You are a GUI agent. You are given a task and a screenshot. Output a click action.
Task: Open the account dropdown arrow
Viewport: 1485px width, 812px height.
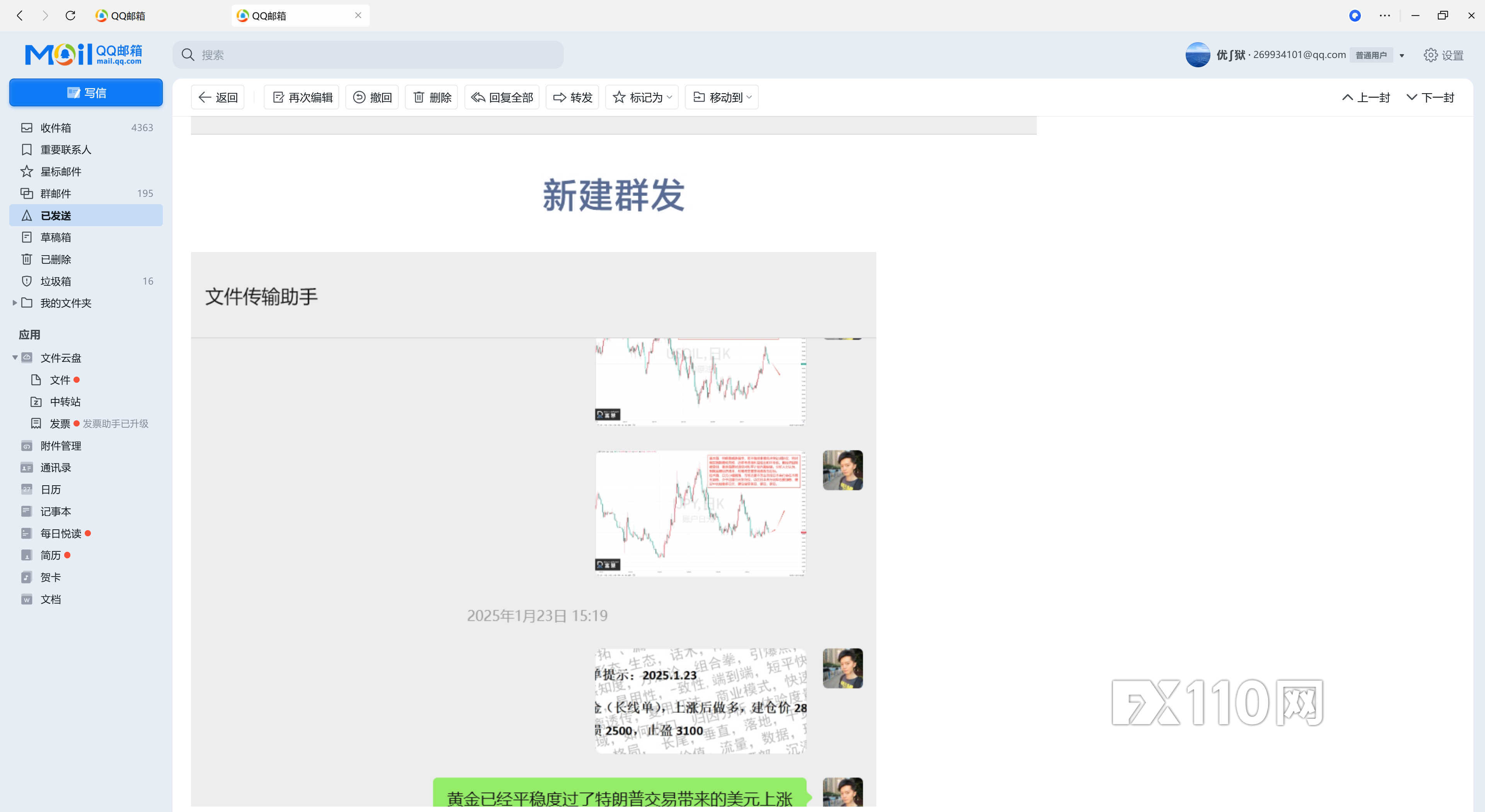(x=1402, y=55)
